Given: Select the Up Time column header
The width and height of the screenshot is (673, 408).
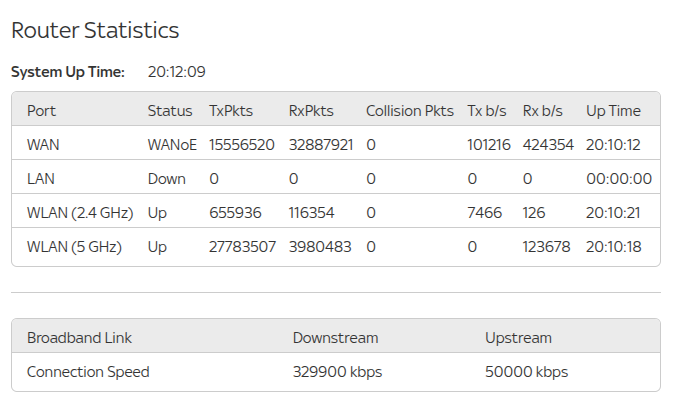Looking at the screenshot, I should 613,110.
